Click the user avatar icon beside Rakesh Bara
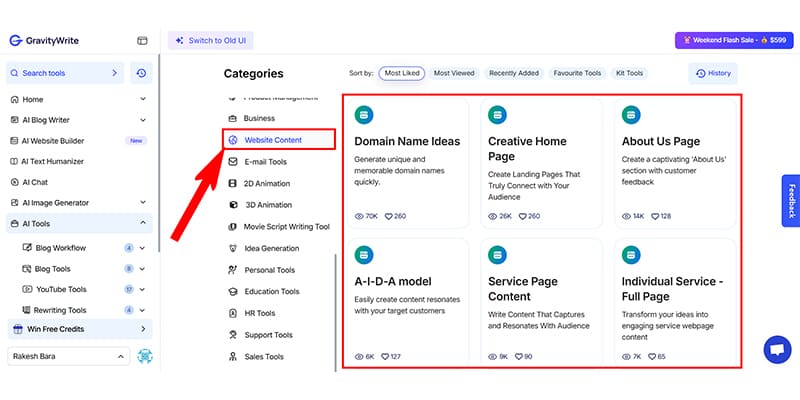800x400 pixels. [x=145, y=356]
